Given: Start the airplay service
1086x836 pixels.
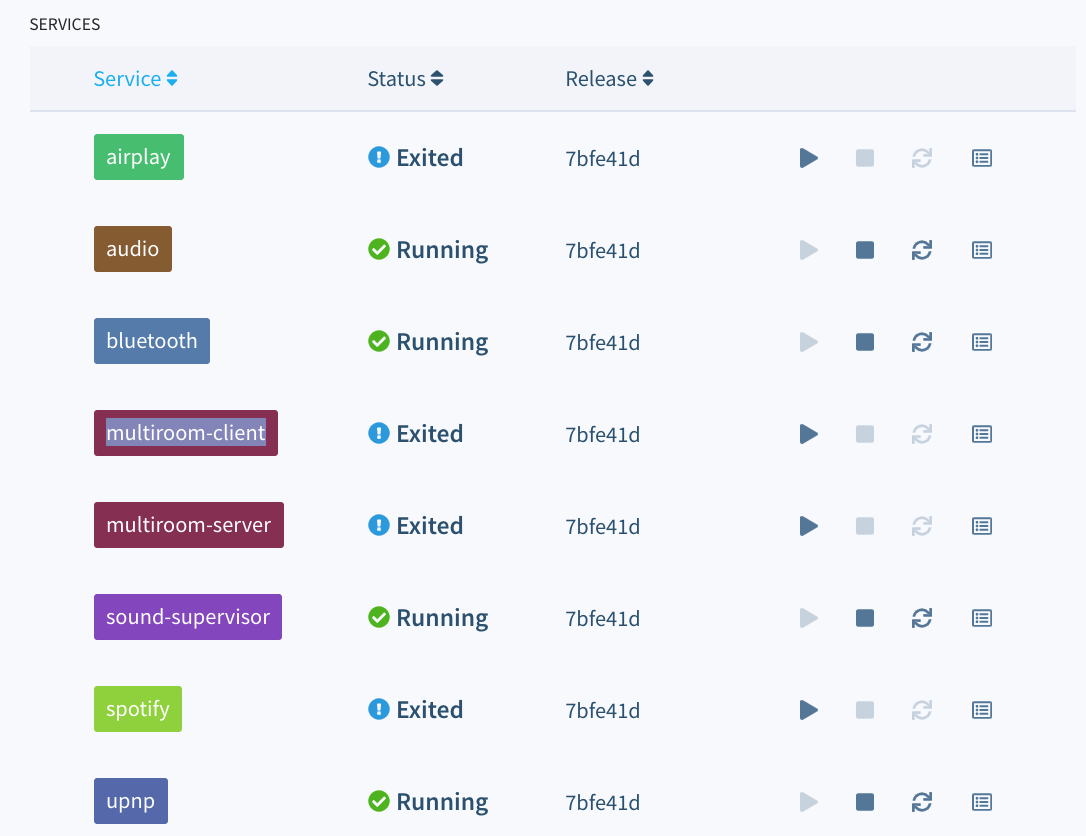Looking at the screenshot, I should pos(808,158).
